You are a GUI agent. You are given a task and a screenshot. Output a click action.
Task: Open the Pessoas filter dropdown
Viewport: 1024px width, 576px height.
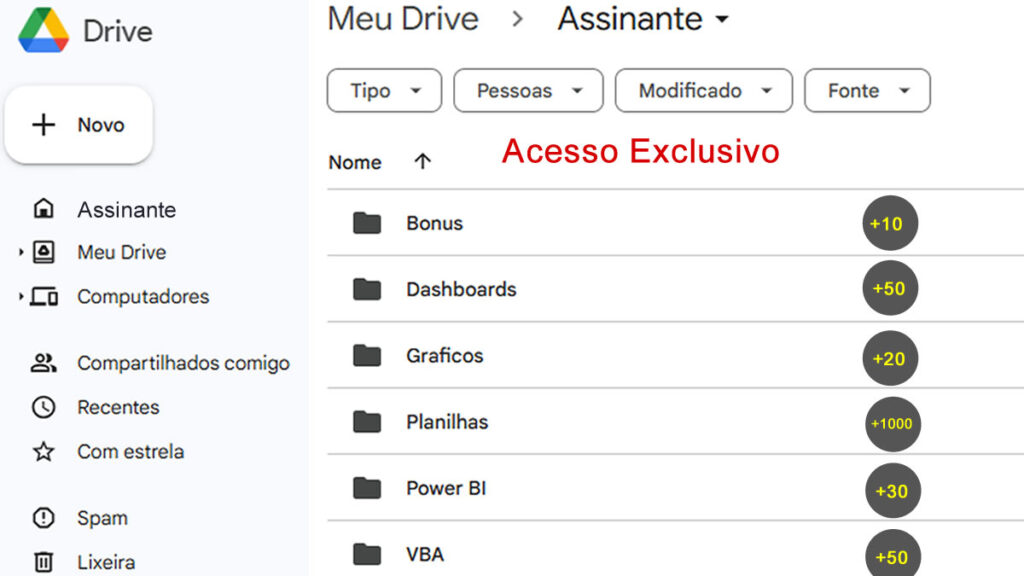coord(528,90)
